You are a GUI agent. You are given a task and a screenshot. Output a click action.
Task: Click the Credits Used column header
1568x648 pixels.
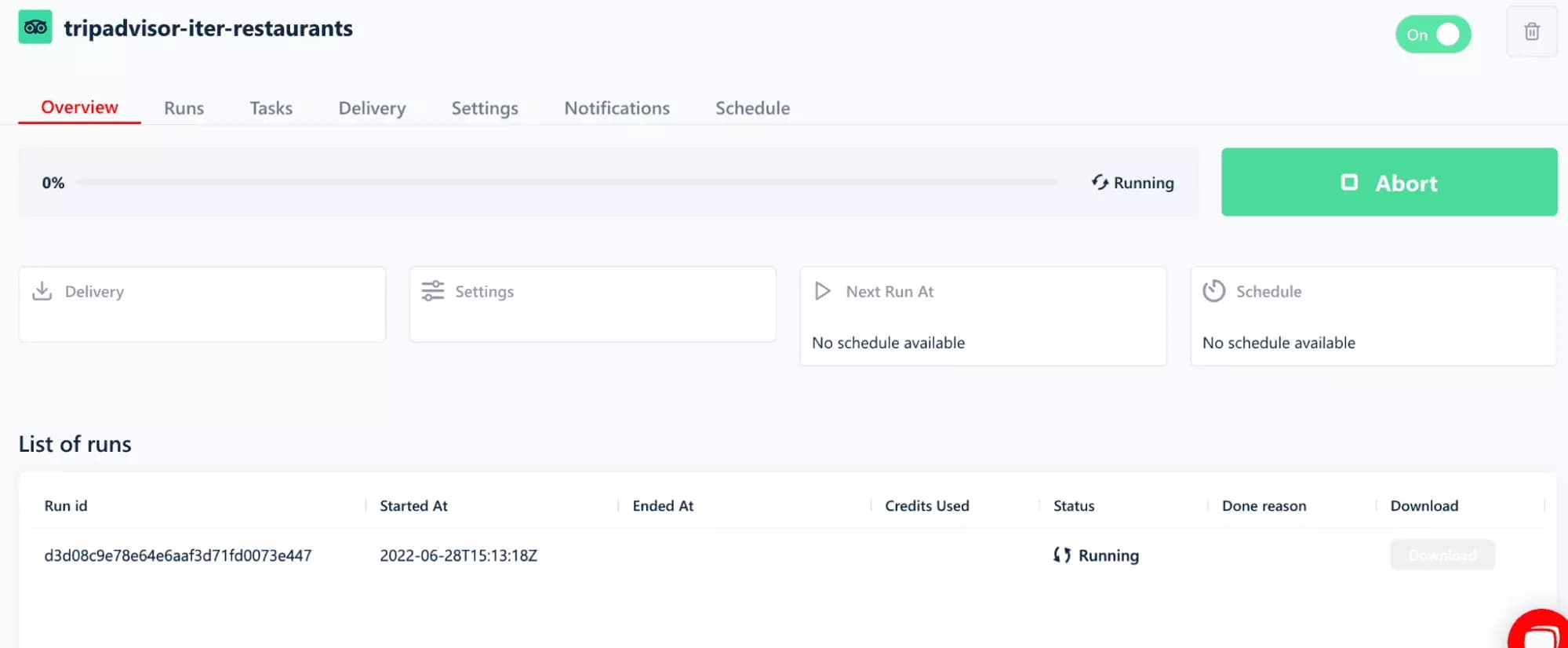(x=927, y=506)
